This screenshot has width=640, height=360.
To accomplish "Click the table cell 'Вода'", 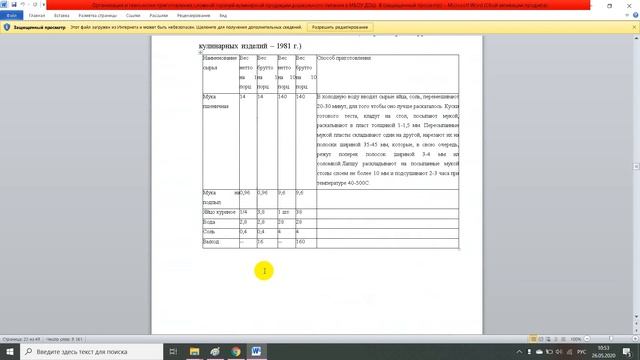I will [x=221, y=222].
